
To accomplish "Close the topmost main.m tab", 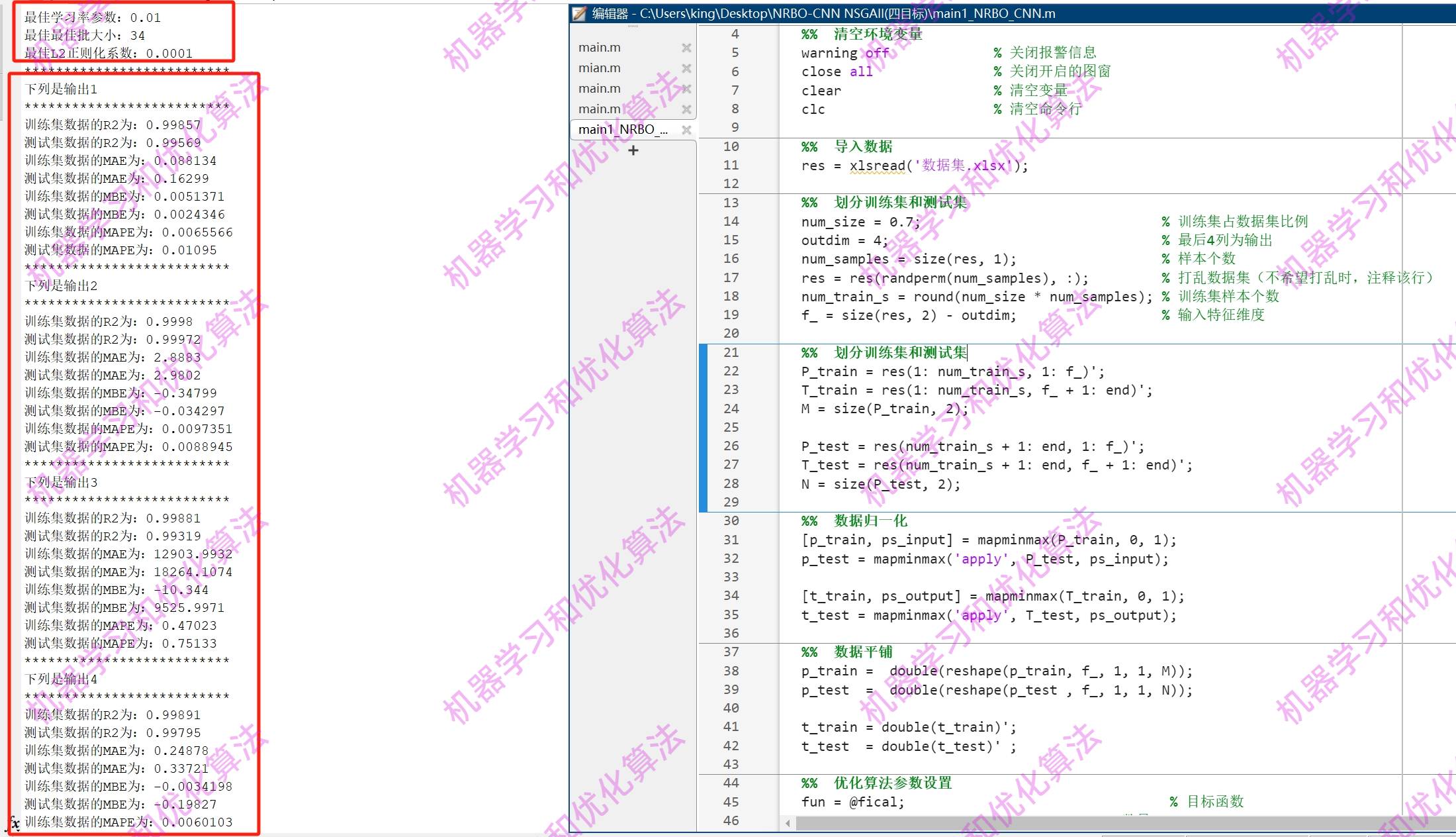I will (x=686, y=48).
